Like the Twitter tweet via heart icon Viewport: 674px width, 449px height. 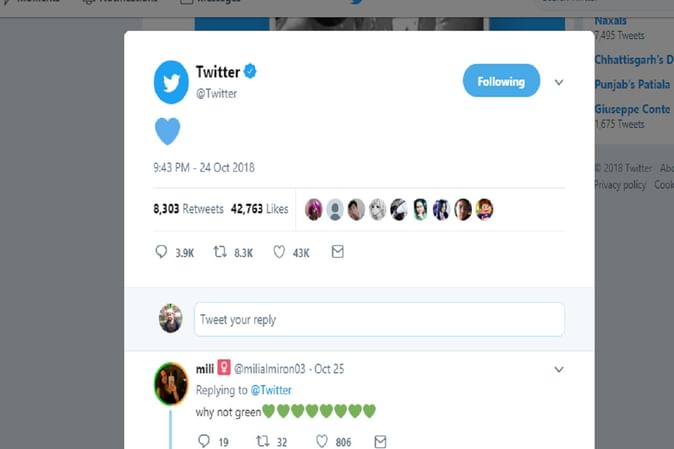tap(280, 253)
